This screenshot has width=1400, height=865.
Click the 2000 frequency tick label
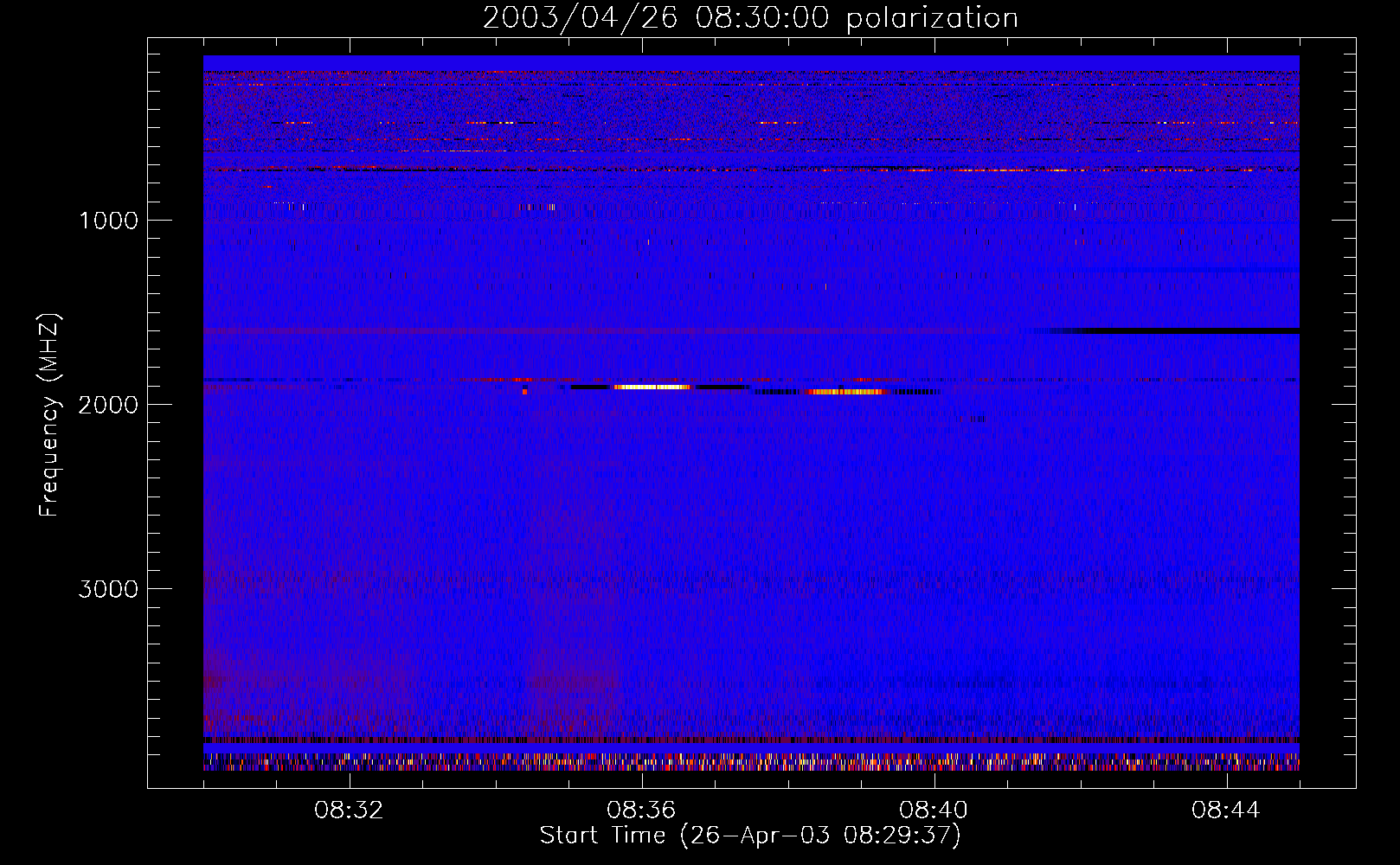pyautogui.click(x=107, y=405)
